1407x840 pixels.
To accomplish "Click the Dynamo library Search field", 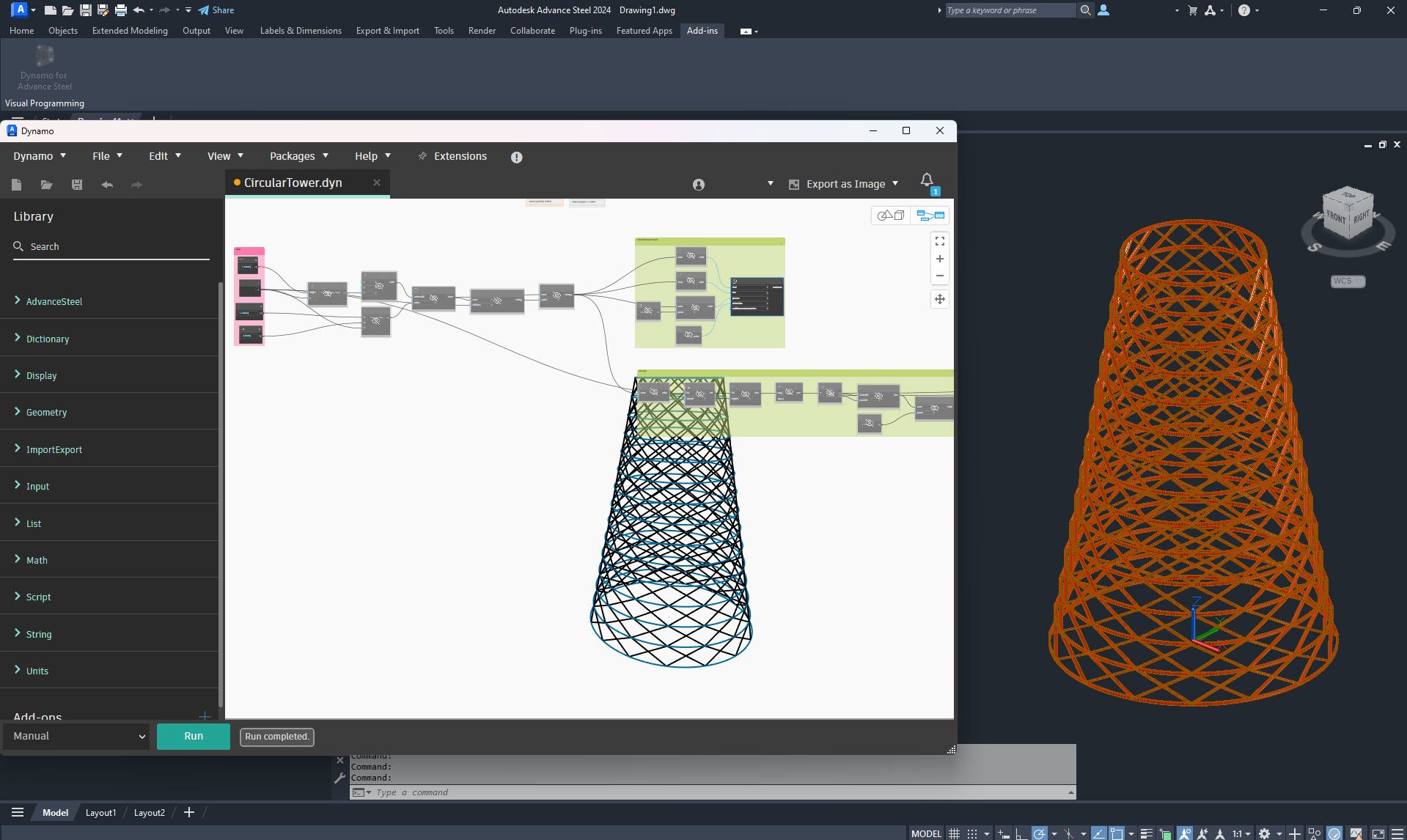I will 111,247.
